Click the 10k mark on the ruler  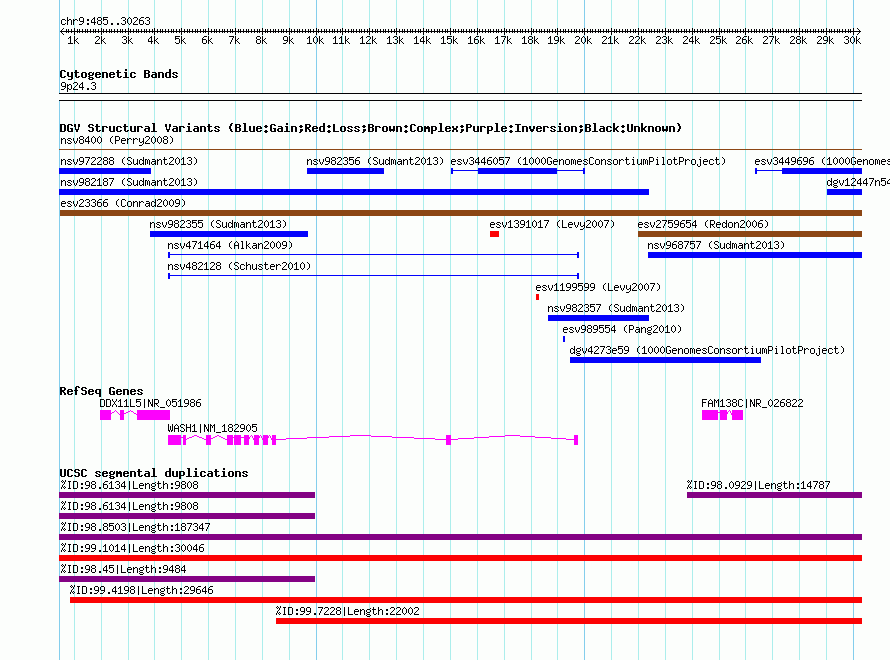point(315,40)
